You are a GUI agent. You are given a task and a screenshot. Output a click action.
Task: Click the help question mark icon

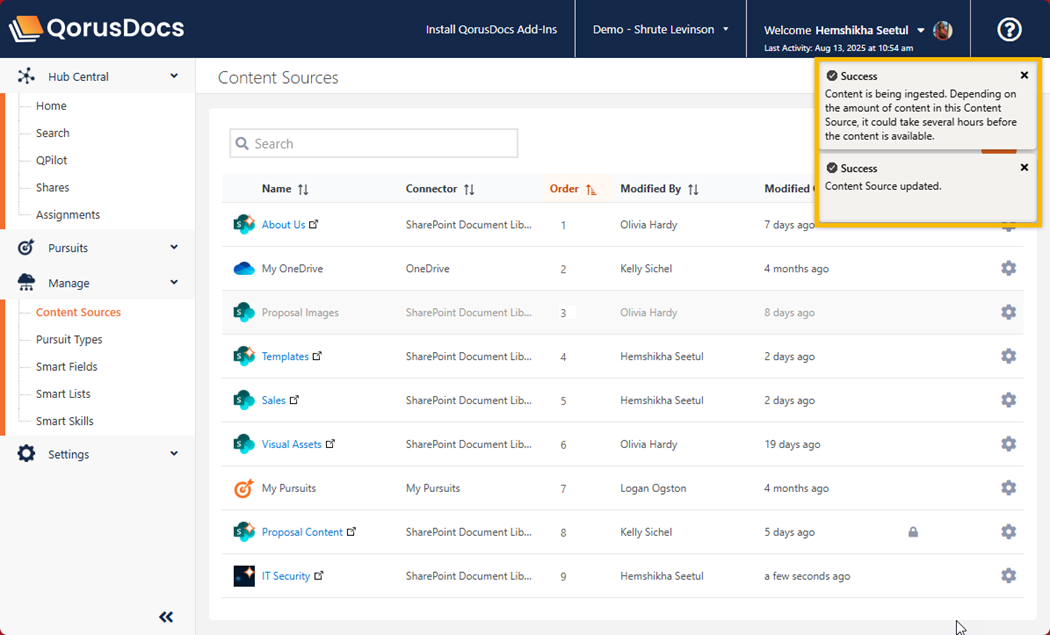[1009, 30]
